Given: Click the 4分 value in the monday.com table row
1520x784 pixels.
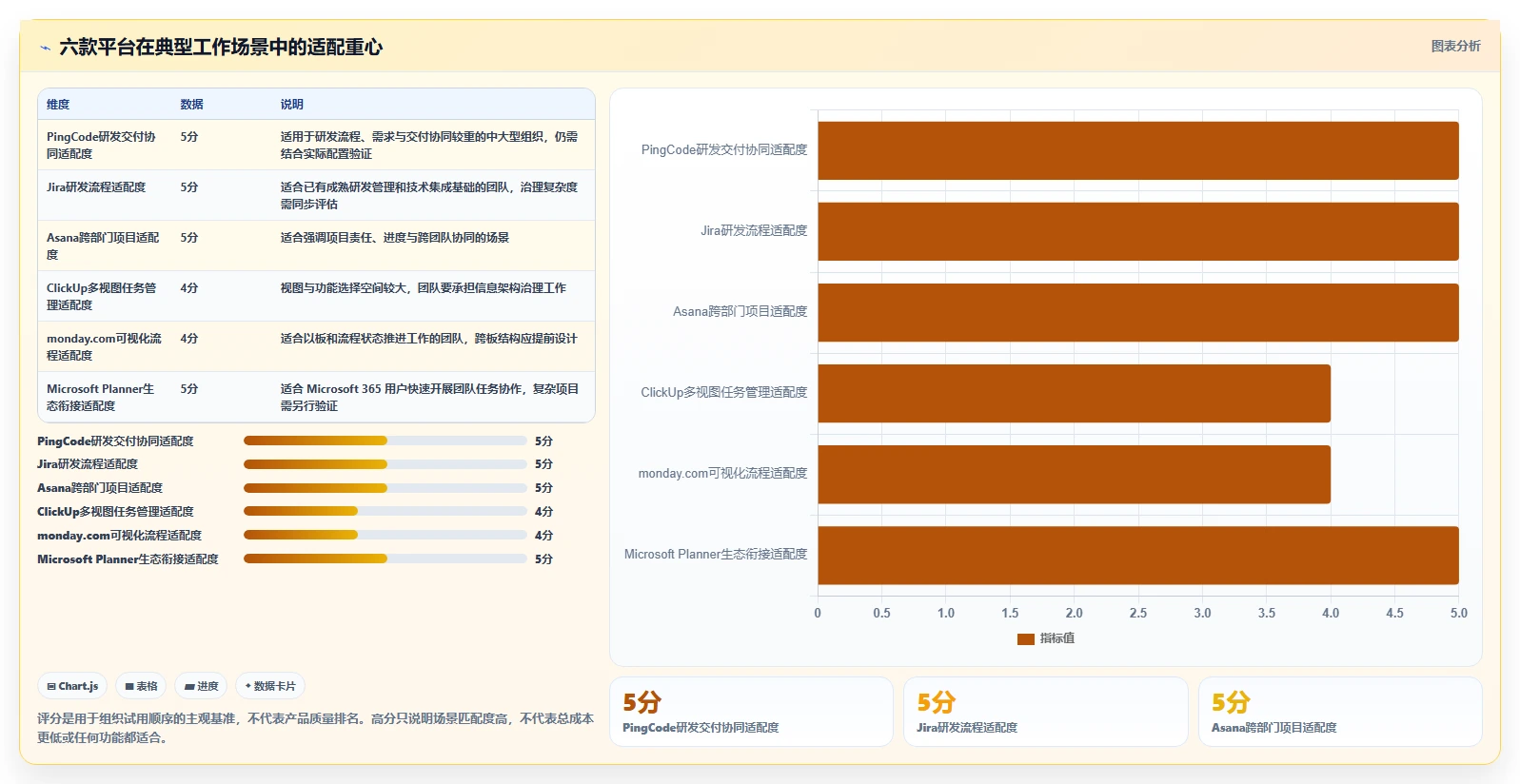Looking at the screenshot, I should click(x=189, y=339).
